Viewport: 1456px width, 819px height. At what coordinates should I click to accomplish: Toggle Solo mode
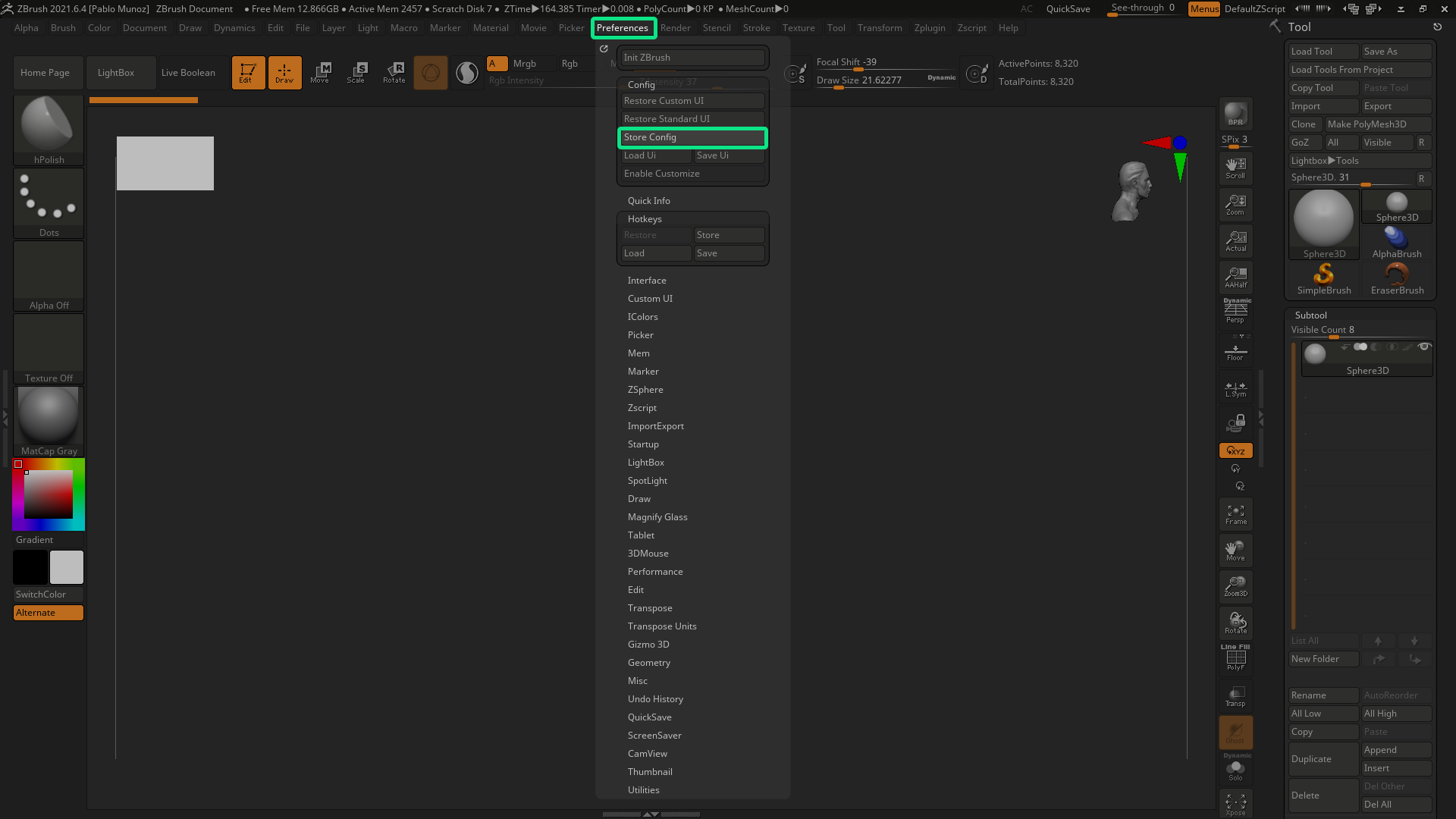click(x=1235, y=768)
